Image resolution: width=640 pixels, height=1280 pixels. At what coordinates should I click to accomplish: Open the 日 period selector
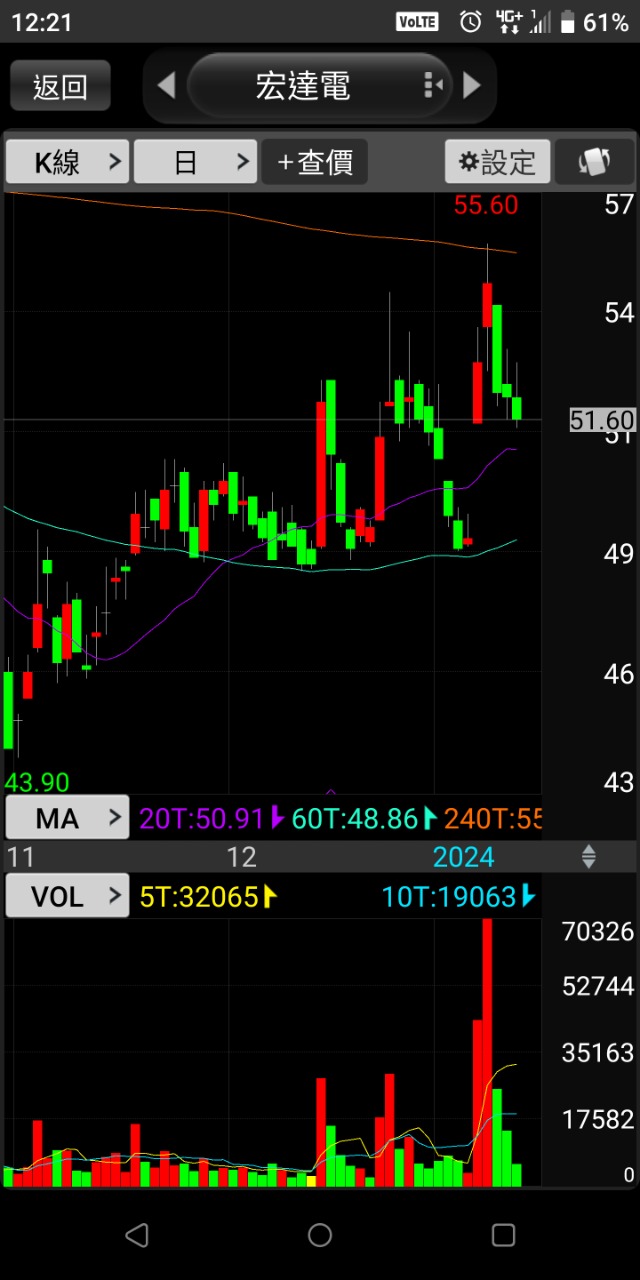point(196,161)
